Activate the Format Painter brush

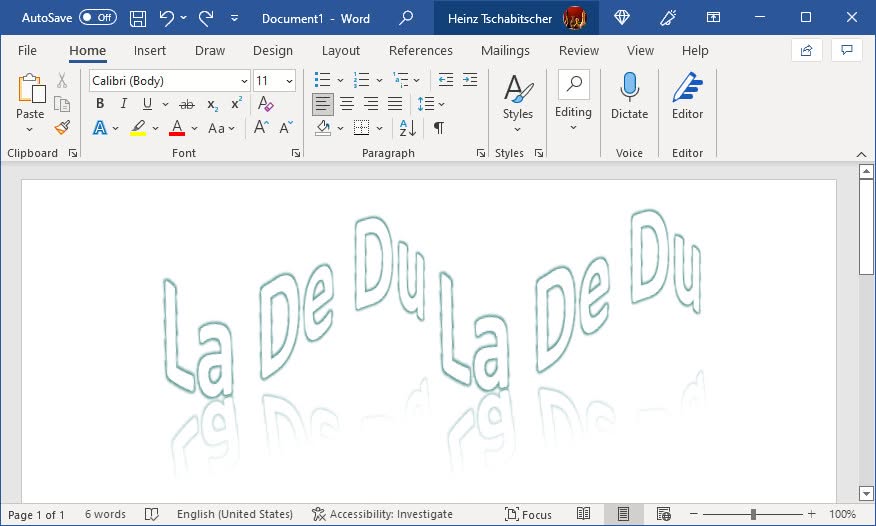click(62, 128)
